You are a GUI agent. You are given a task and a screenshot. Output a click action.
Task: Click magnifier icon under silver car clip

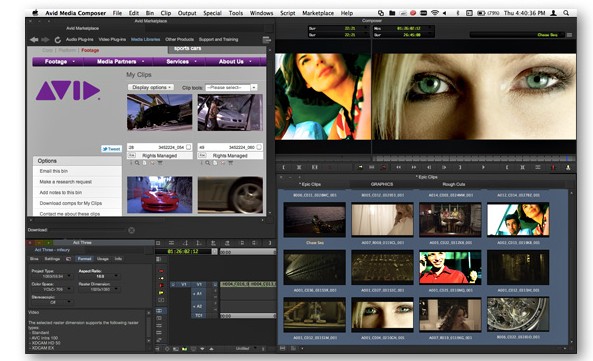(x=208, y=163)
